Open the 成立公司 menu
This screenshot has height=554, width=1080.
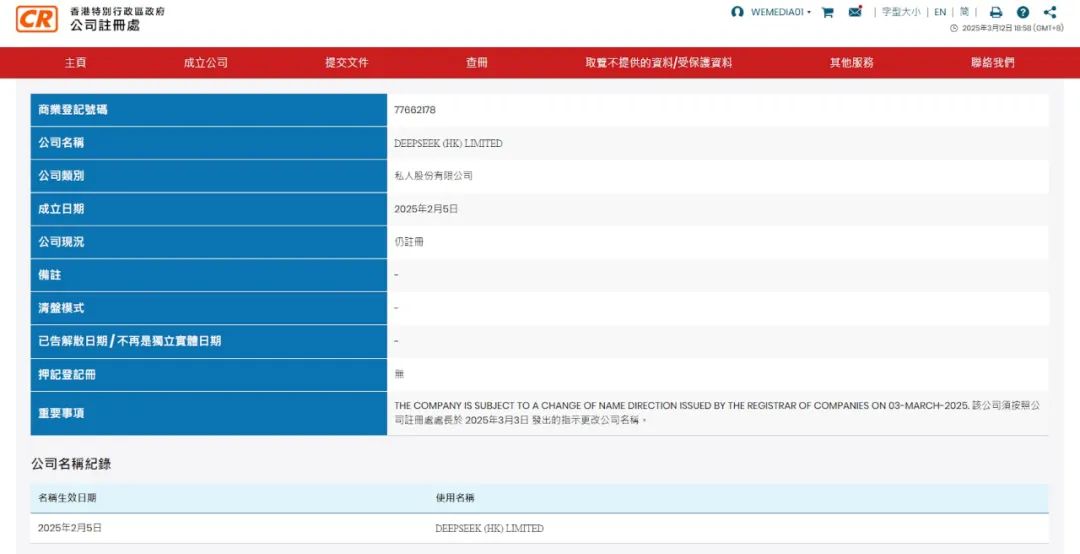205,63
